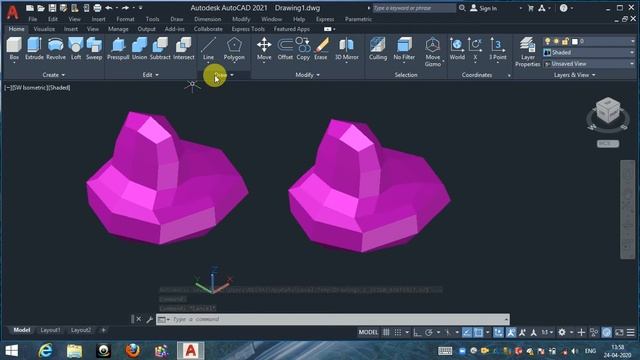Open the Shaded visual style dropdown
The width and height of the screenshot is (640, 360).
point(589,52)
